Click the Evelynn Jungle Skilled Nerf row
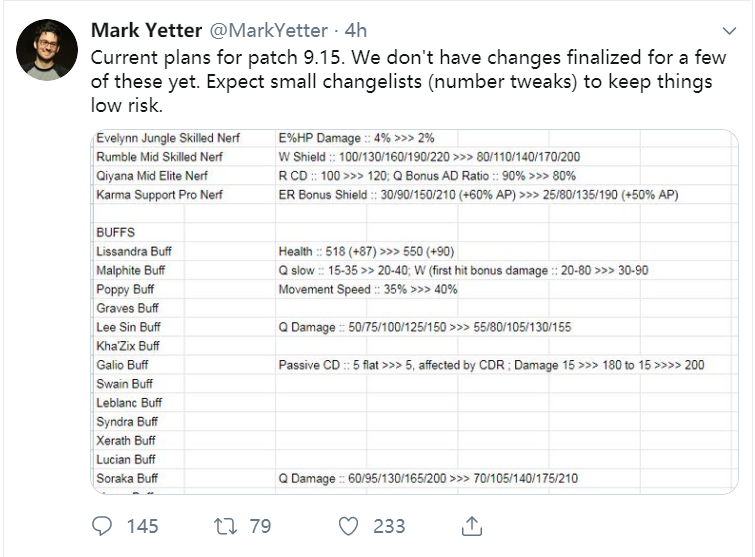The height and width of the screenshot is (557, 755). [x=415, y=138]
